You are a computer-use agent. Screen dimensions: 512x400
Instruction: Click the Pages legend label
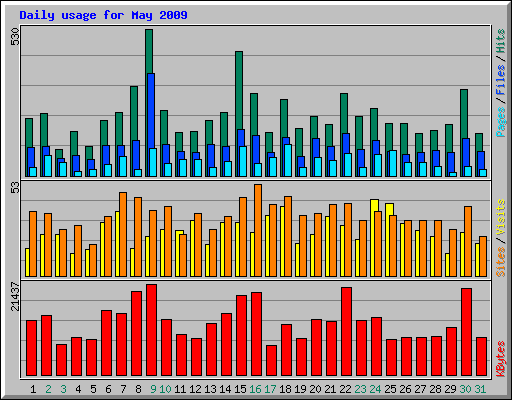click(500, 122)
